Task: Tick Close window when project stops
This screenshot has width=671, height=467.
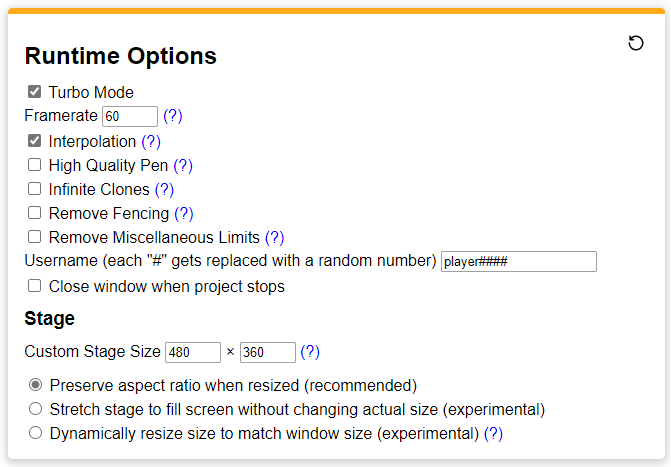Action: click(x=35, y=286)
